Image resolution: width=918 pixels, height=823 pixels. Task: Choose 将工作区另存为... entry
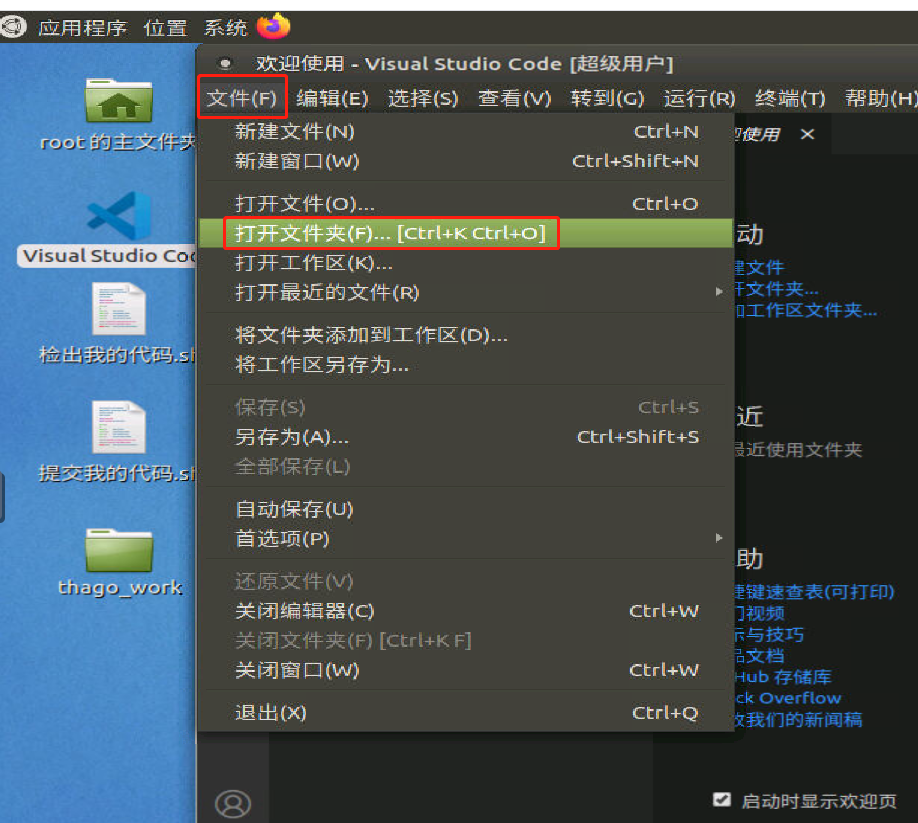pyautogui.click(x=465, y=364)
